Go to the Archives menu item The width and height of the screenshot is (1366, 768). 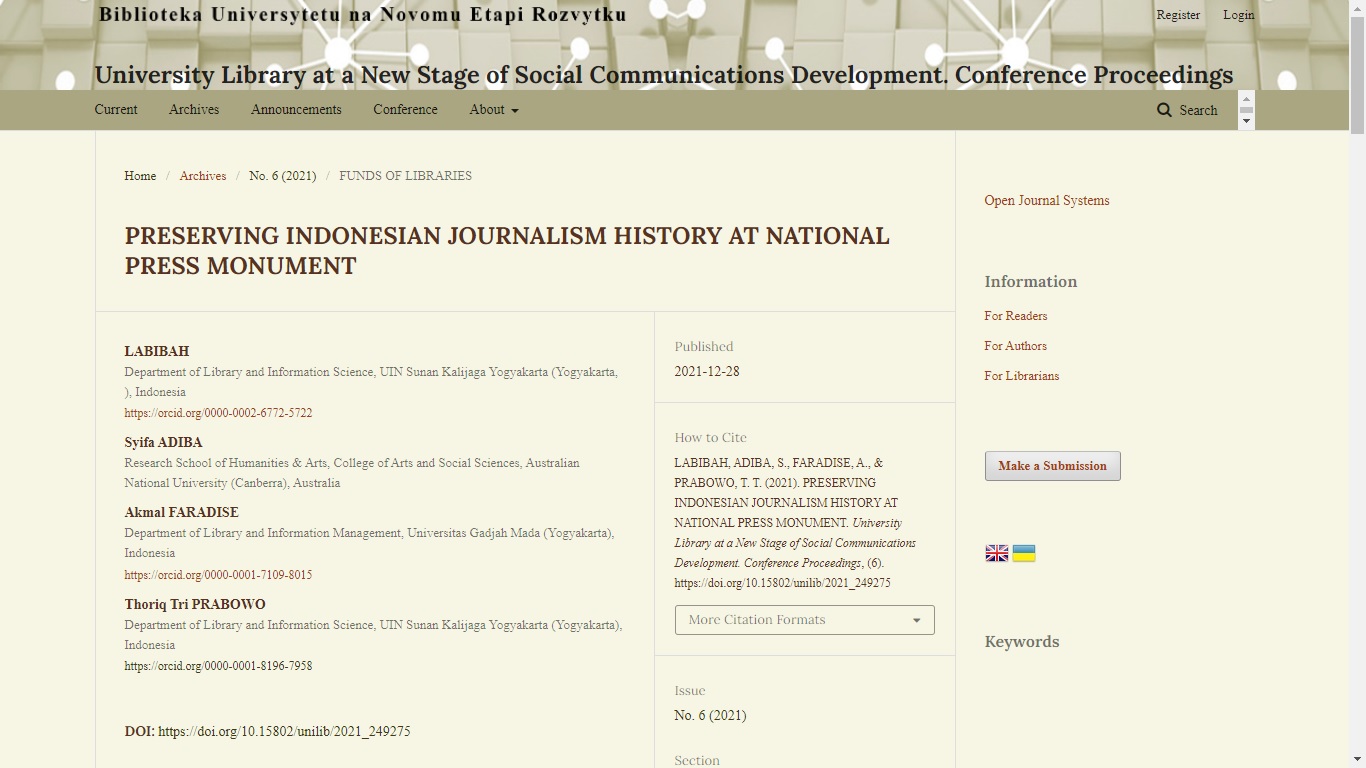coord(194,110)
